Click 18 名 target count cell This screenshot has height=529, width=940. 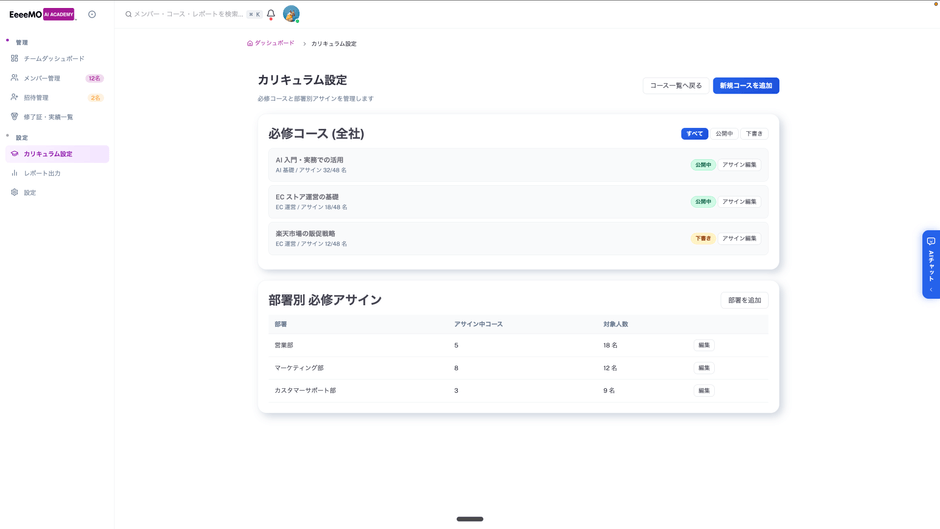[x=610, y=345]
